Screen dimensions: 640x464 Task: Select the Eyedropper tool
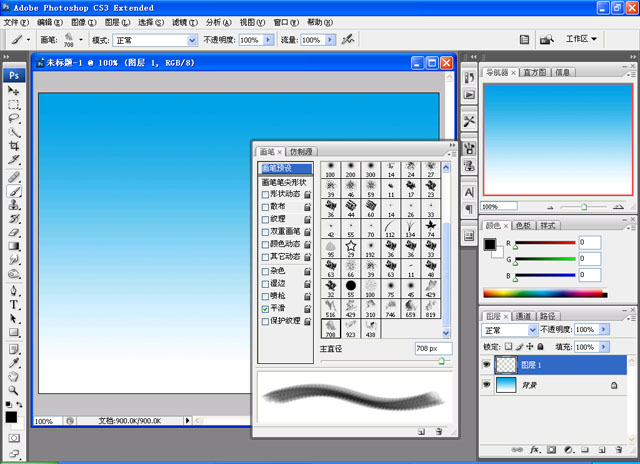tap(14, 363)
